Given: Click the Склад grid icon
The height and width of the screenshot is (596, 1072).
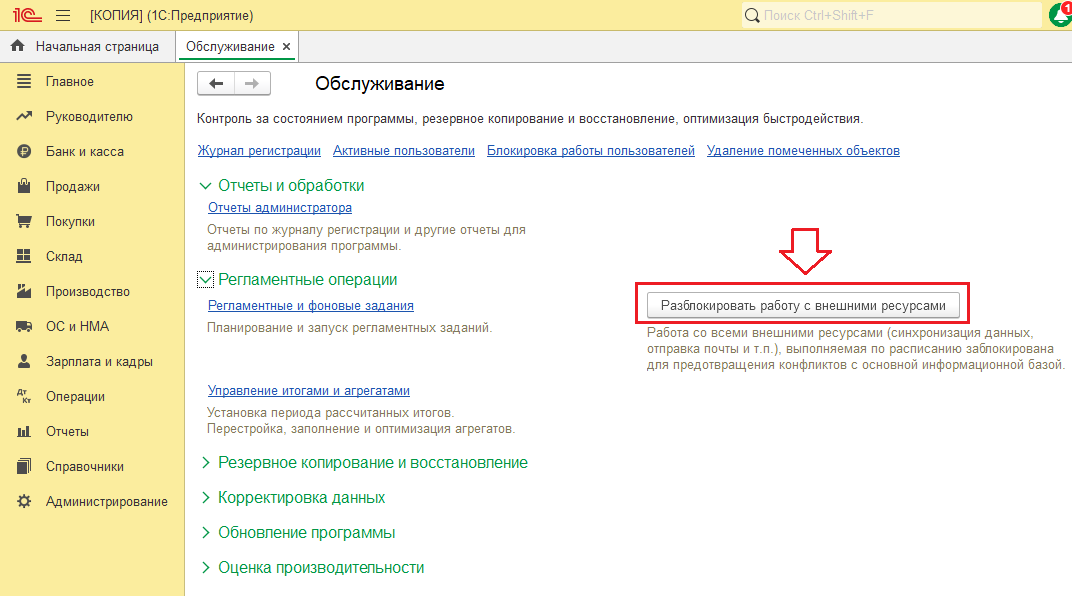Looking at the screenshot, I should click(24, 256).
